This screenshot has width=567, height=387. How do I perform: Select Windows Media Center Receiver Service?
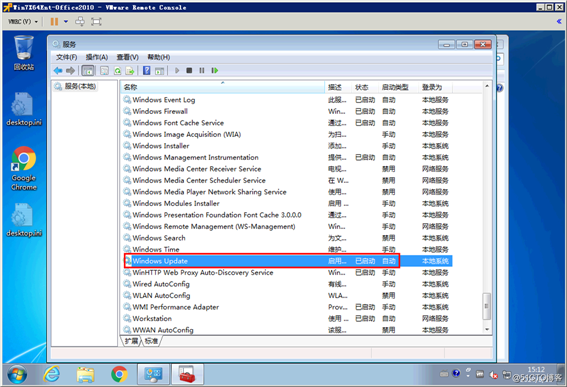[x=287, y=169]
